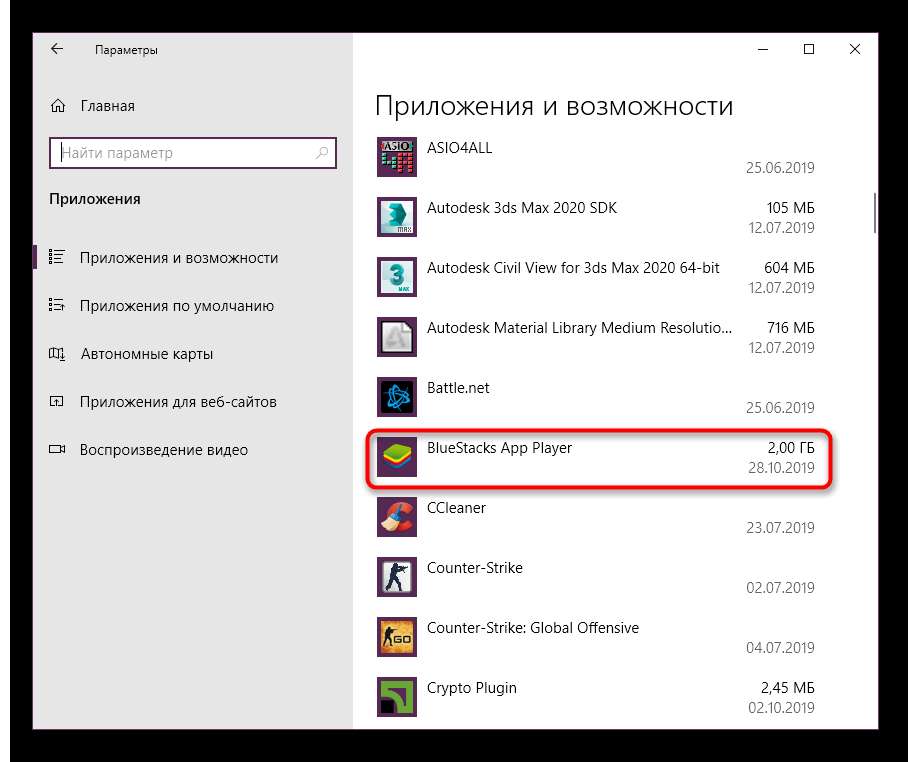Click the Battle.net app icon
Viewport: 911px width, 762px height.
point(396,397)
